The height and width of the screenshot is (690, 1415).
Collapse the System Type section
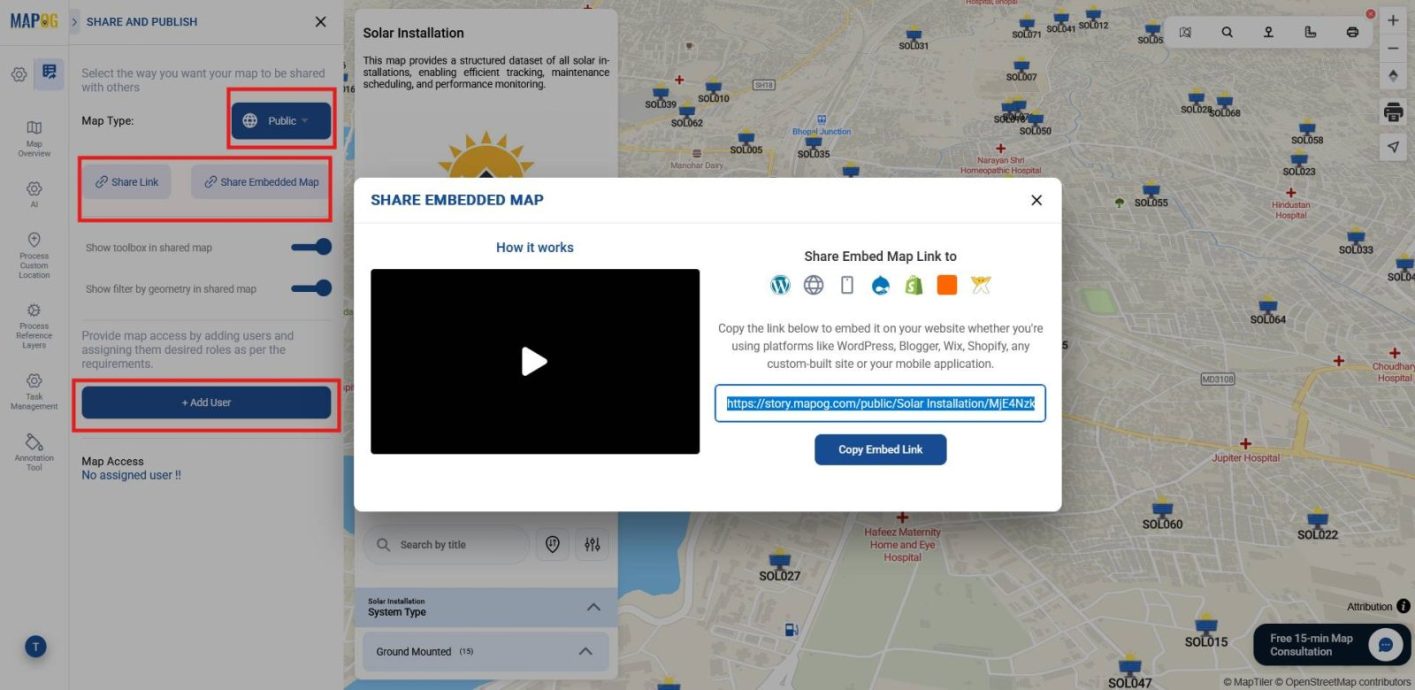(592, 607)
